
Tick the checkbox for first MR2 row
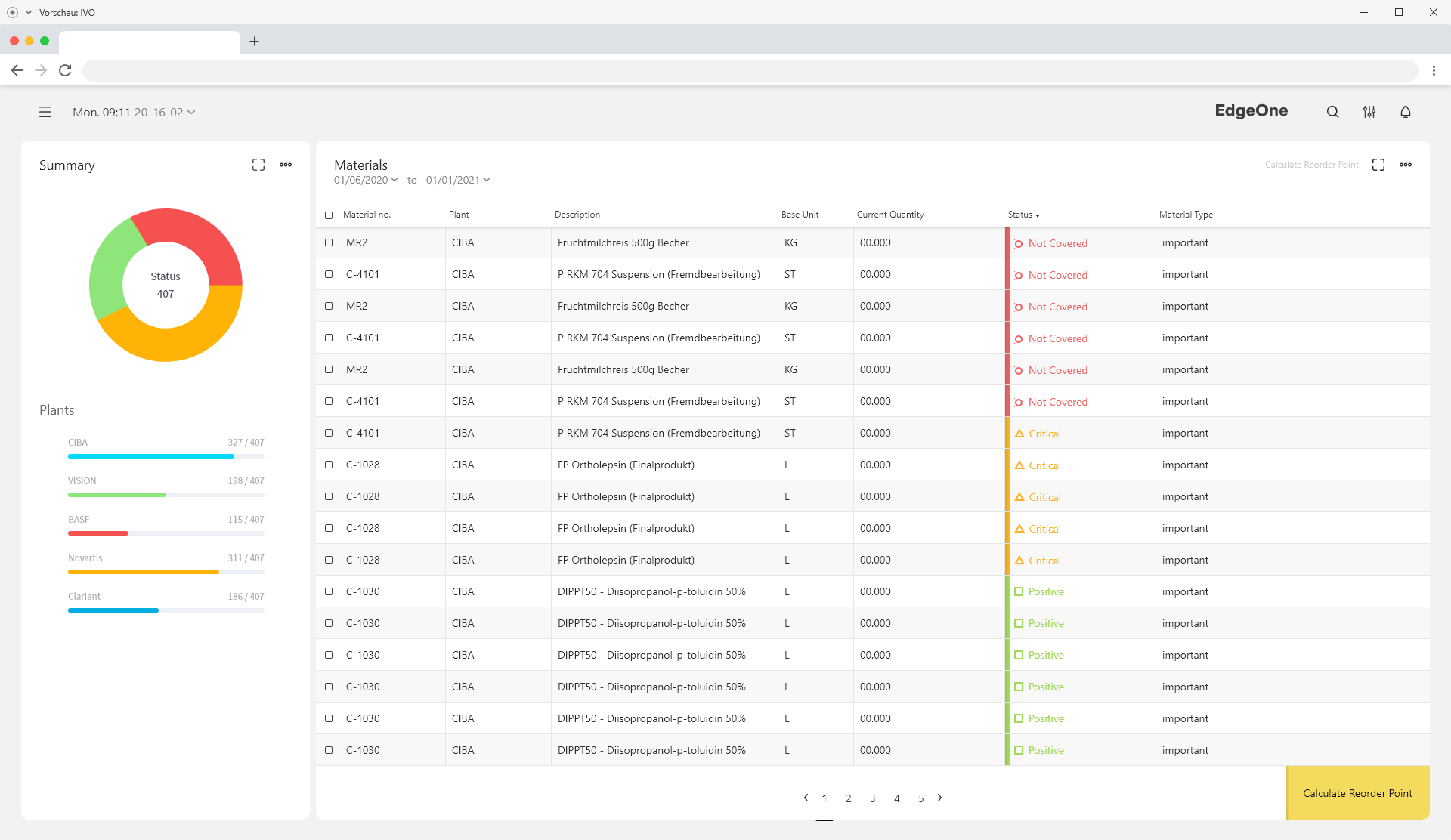329,242
